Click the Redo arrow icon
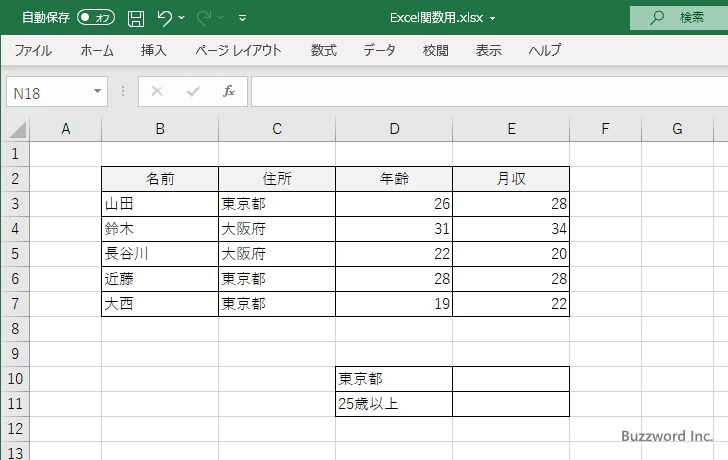Screen dimensions: 728x460 tap(204, 18)
